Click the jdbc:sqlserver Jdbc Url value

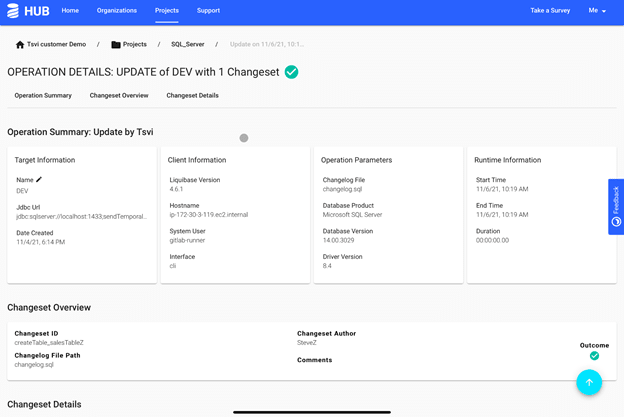pos(82,216)
